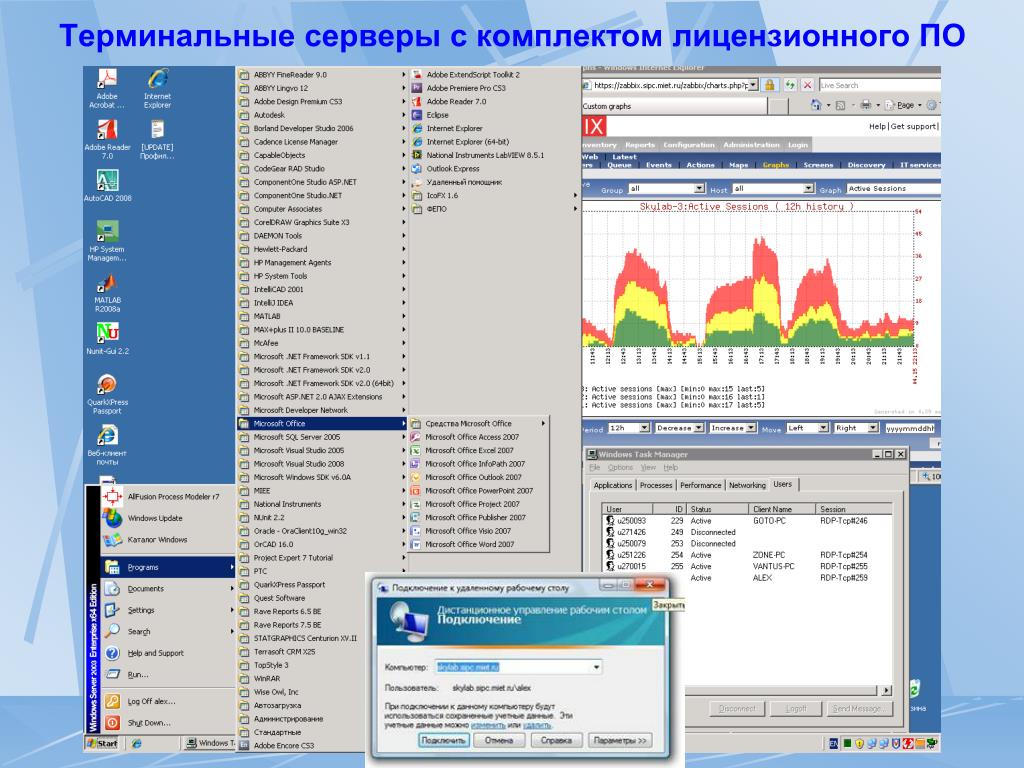Launch Microsoft Office Access 2007
This screenshot has height=768, width=1024.
coord(479,437)
